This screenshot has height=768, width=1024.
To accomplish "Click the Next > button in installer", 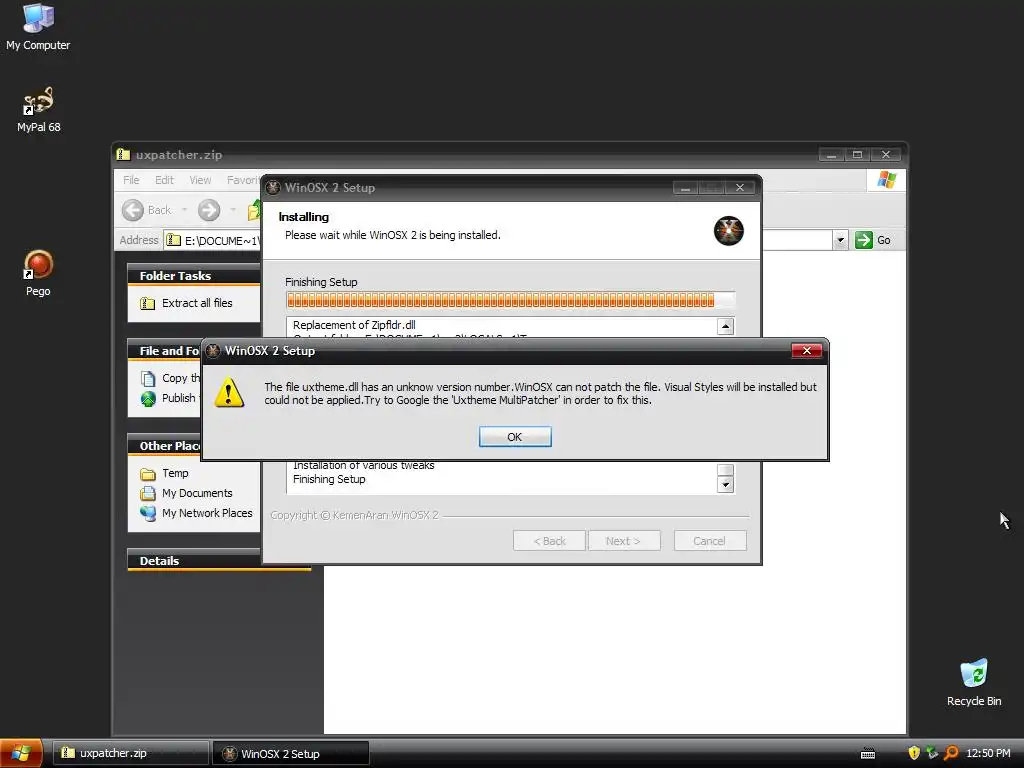I will pos(623,541).
